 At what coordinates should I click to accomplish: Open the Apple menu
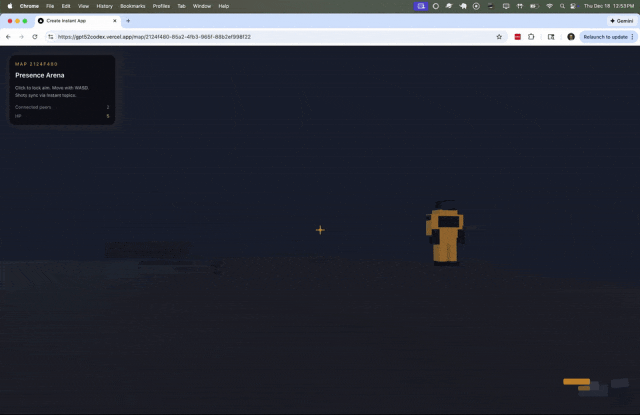pyautogui.click(x=10, y=6)
